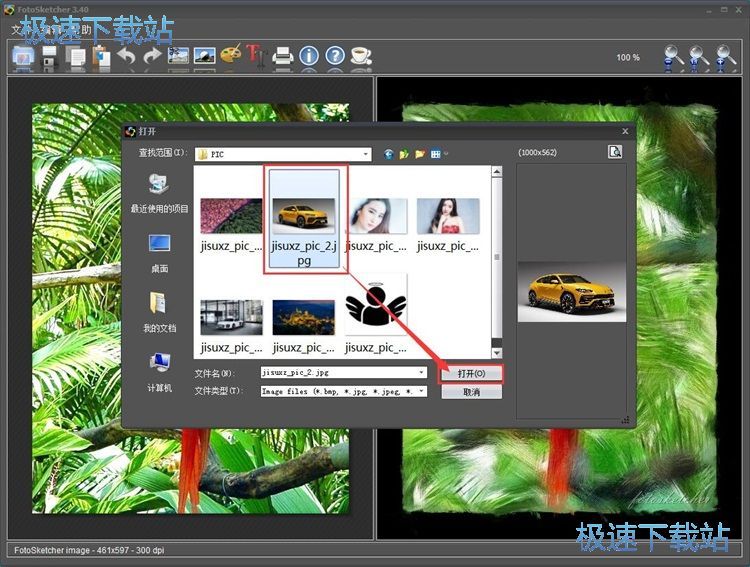Toggle the preview icon at dialog top right
This screenshot has height=567, width=750.
click(615, 152)
